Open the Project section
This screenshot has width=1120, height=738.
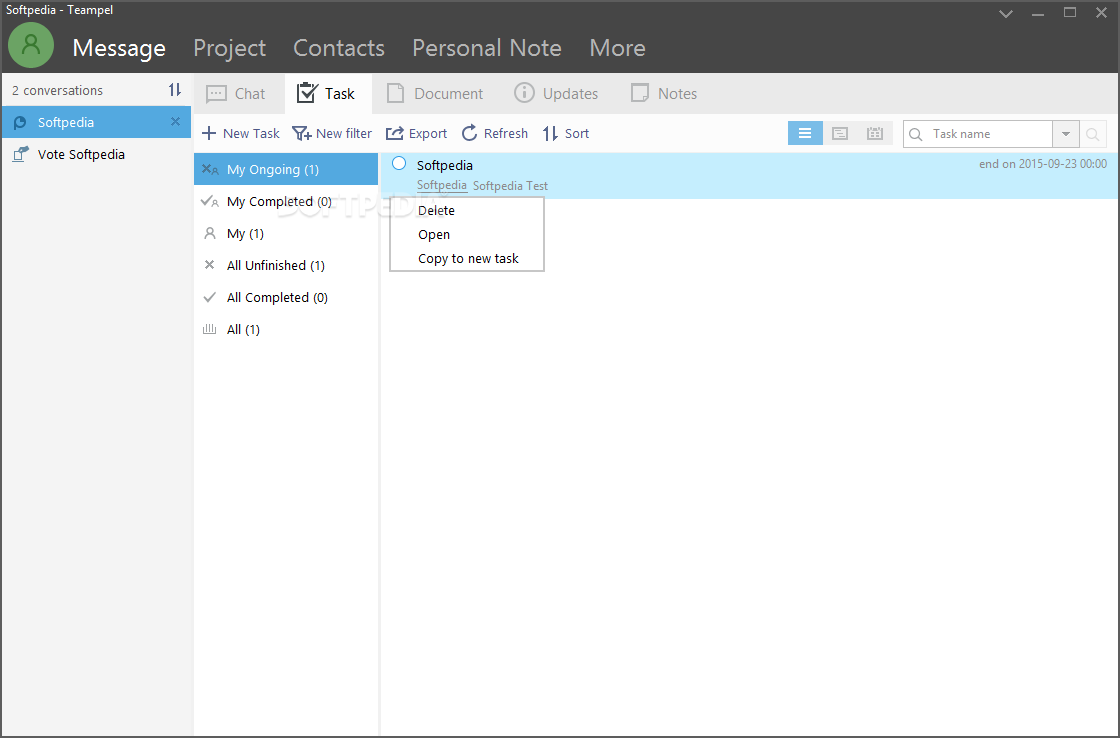point(229,48)
